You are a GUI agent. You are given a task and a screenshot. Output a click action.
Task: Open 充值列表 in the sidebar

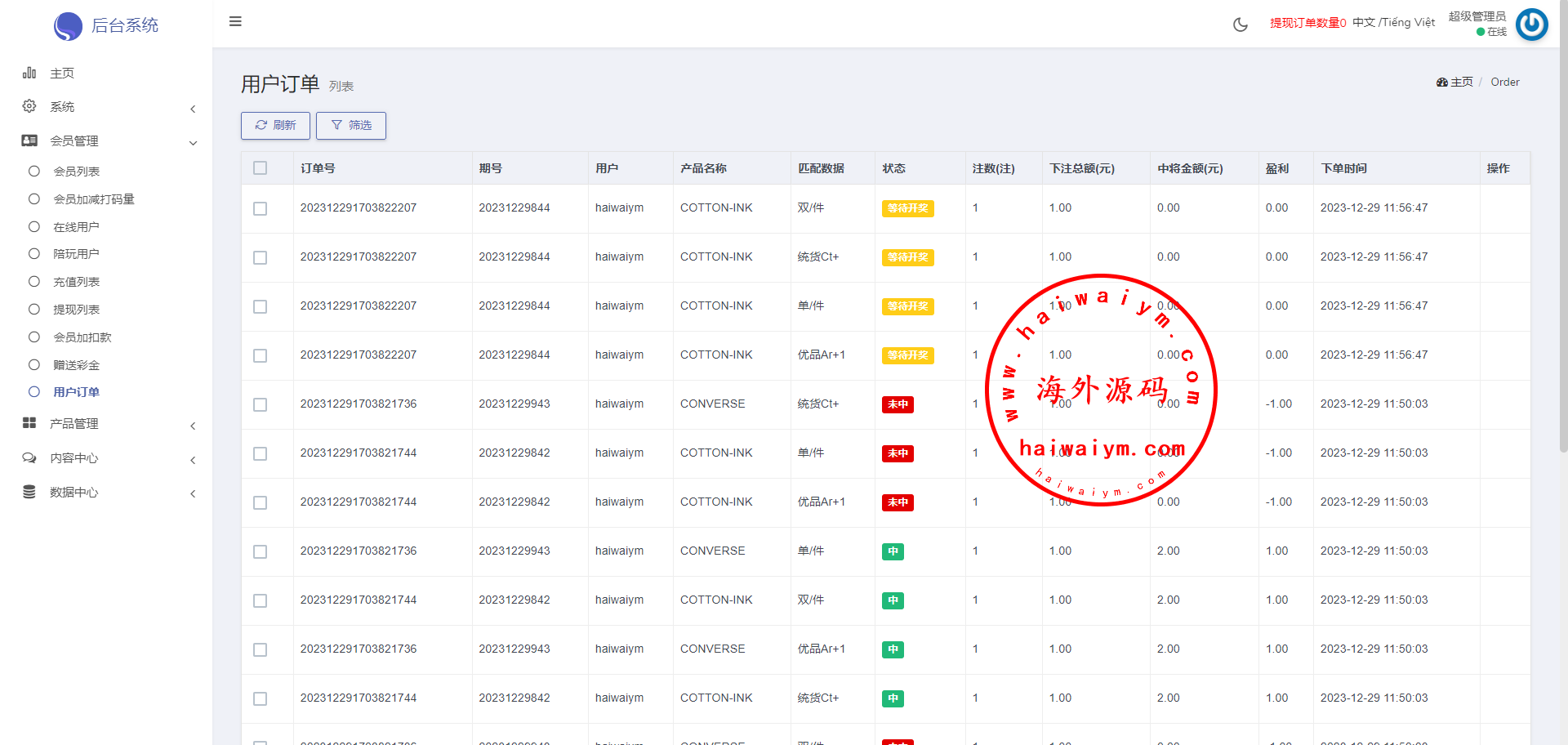(x=76, y=282)
